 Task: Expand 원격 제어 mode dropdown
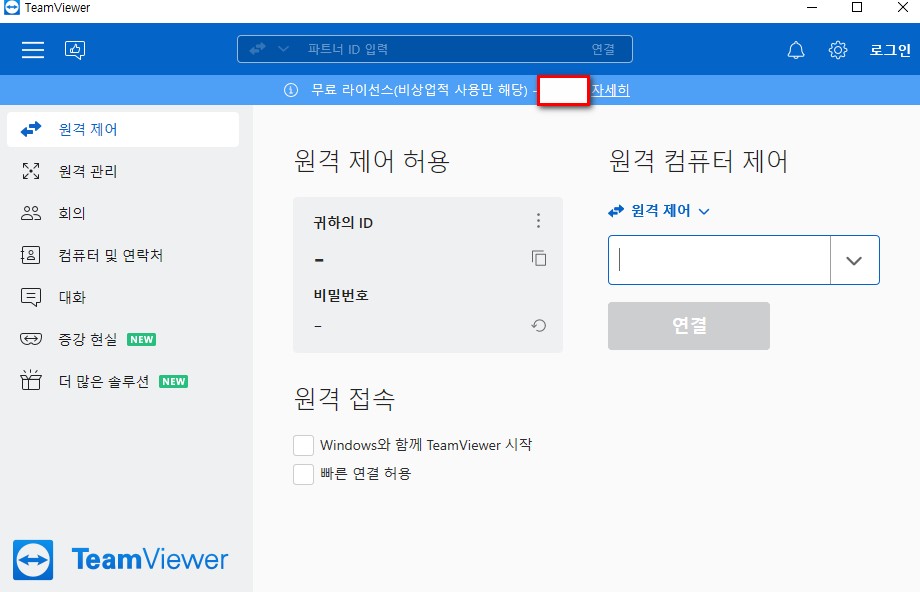tap(659, 211)
